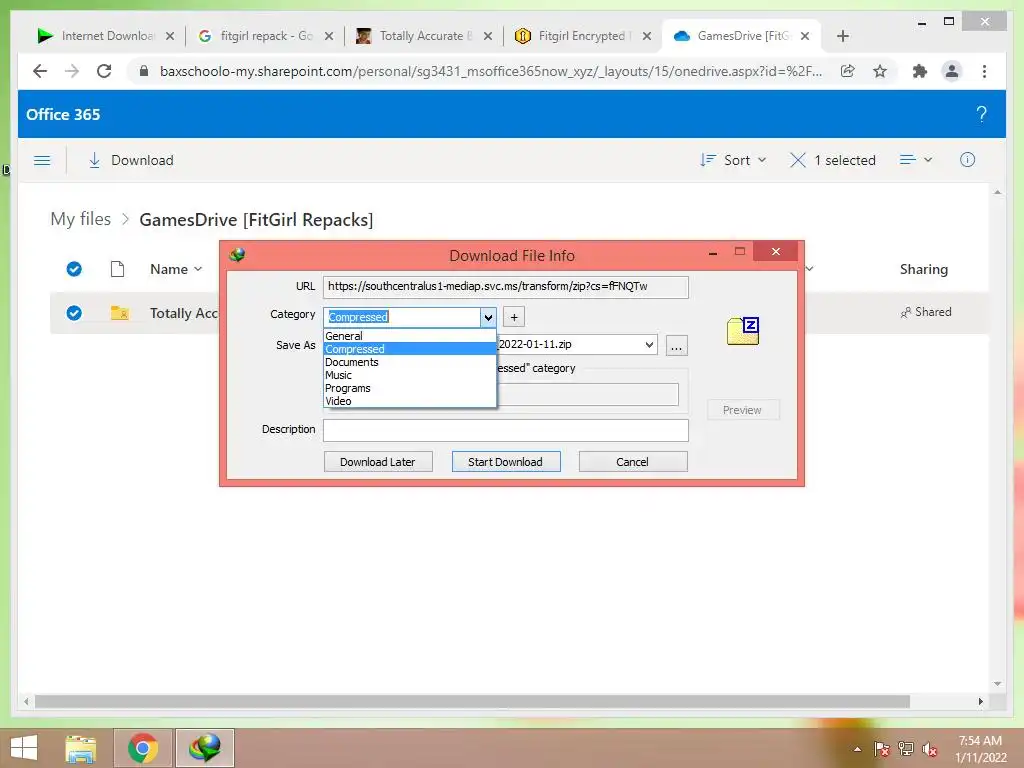This screenshot has width=1024, height=768.
Task: Click the zip file type icon in dialog
Action: [x=743, y=331]
